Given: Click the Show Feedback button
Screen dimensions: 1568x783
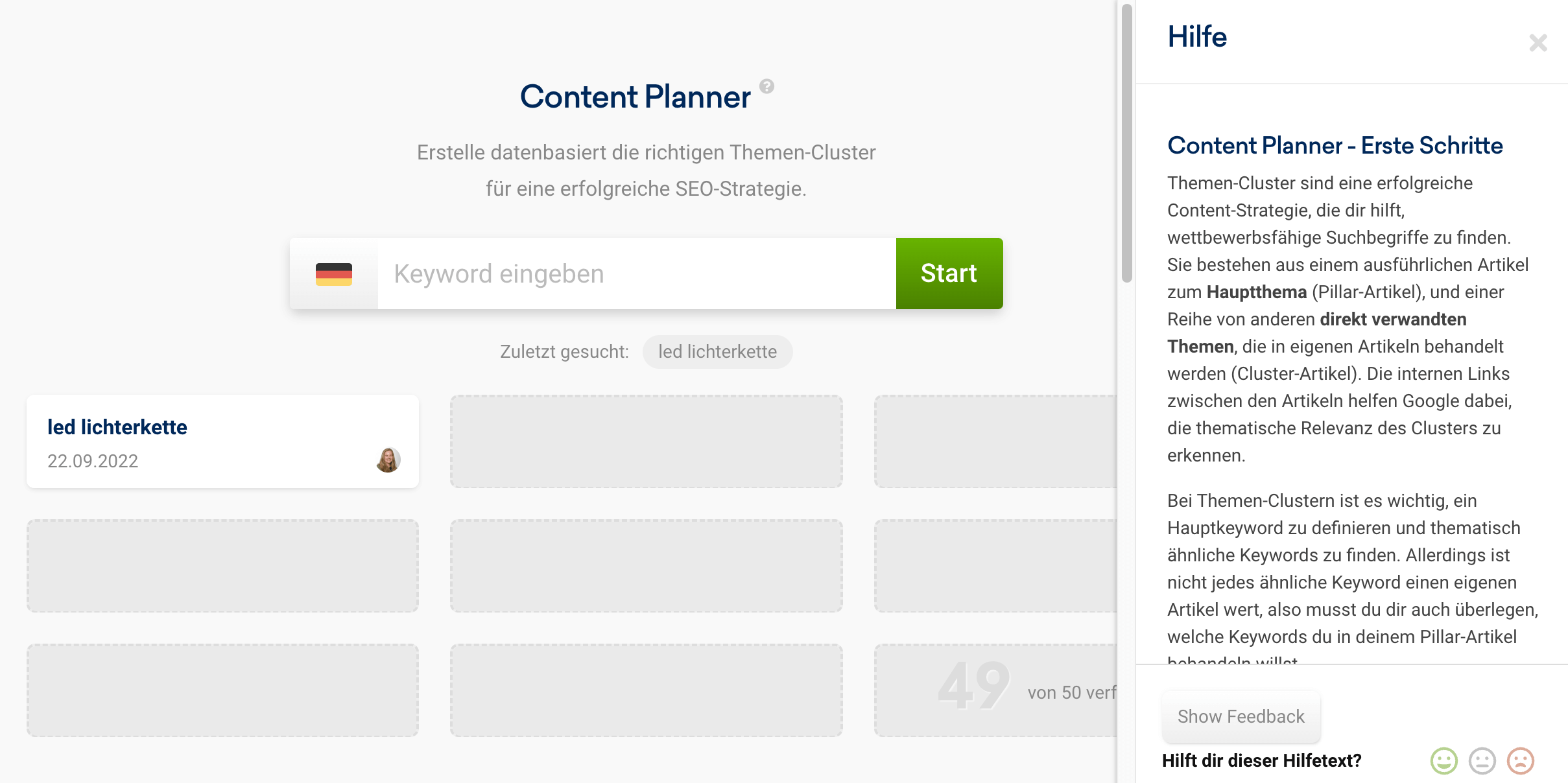Looking at the screenshot, I should click(1241, 716).
